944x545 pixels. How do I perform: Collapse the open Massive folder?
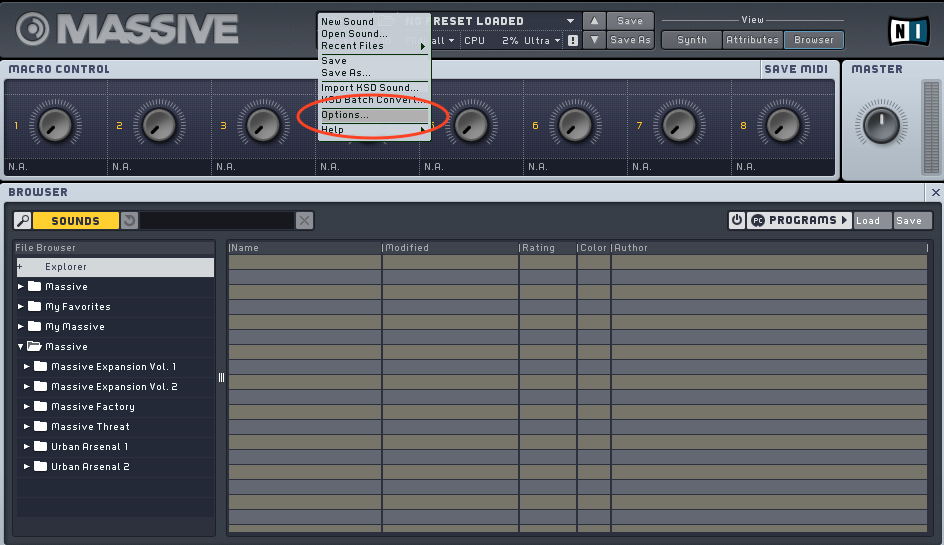21,347
